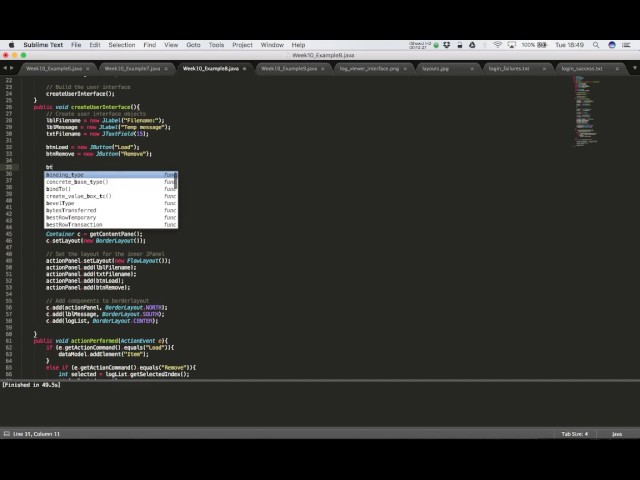Choose bestRowTransaction autocomplete suggestion

click(109, 225)
